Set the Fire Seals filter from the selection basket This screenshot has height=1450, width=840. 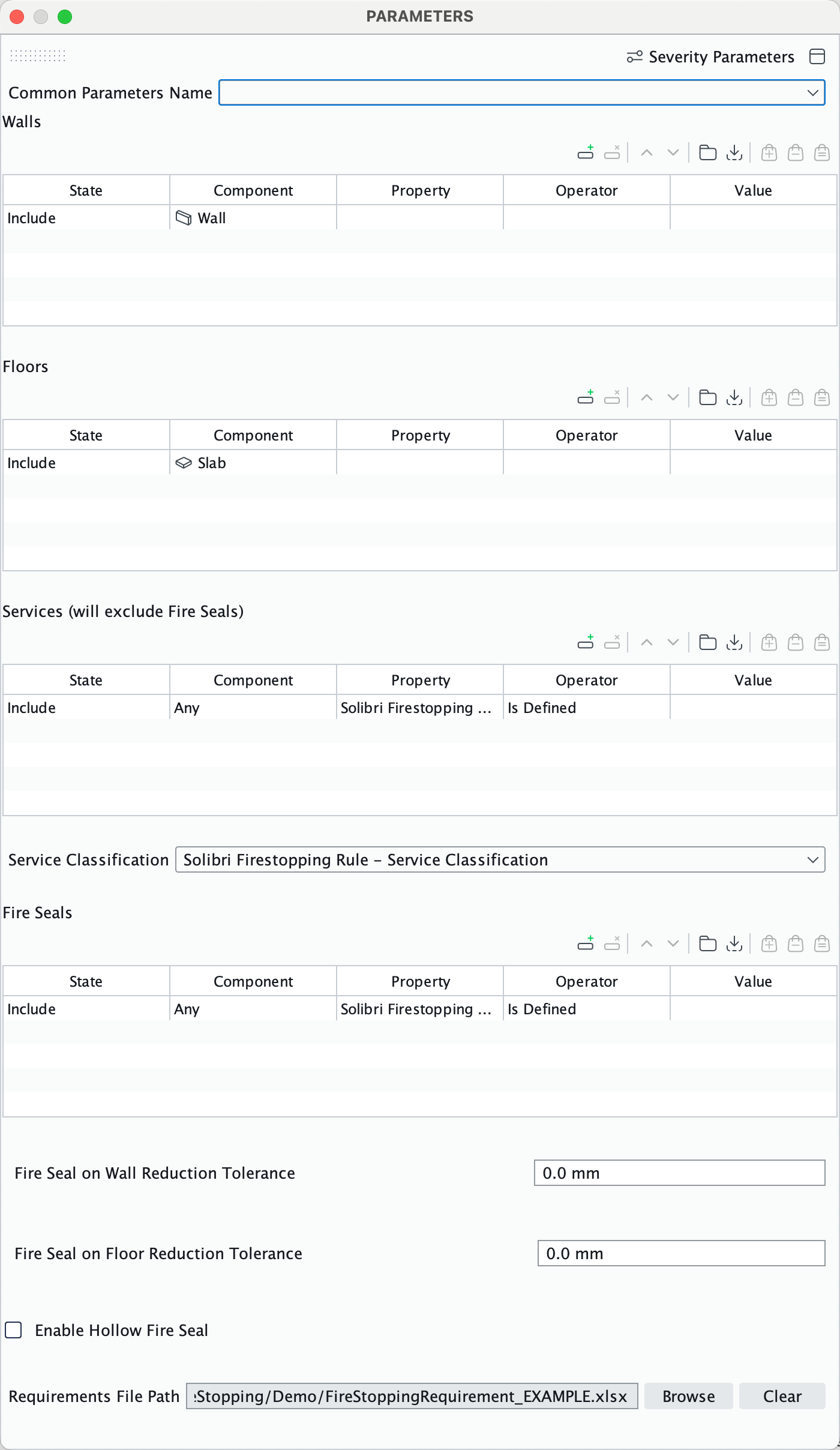click(822, 943)
